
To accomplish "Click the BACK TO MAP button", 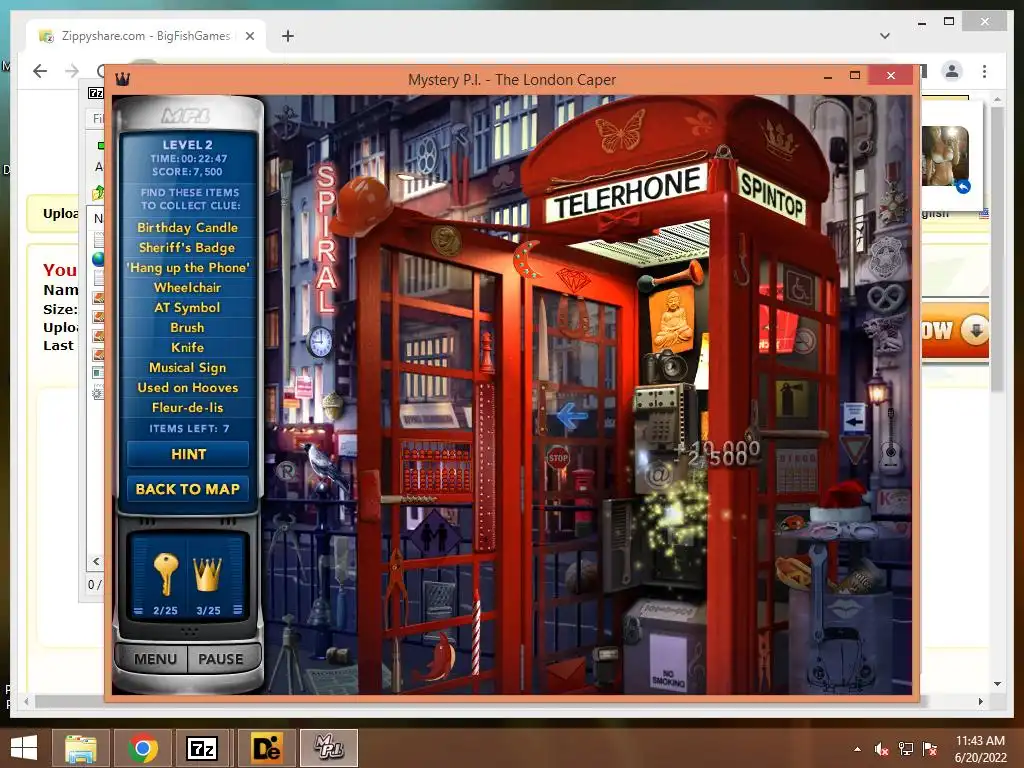I will (188, 488).
